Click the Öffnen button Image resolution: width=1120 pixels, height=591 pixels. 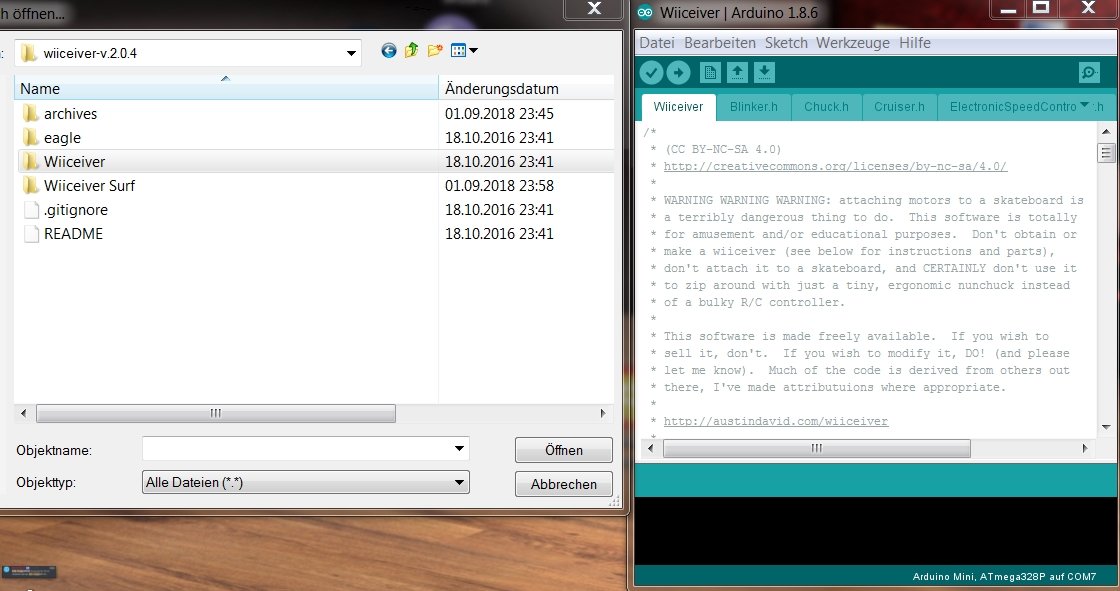[564, 450]
